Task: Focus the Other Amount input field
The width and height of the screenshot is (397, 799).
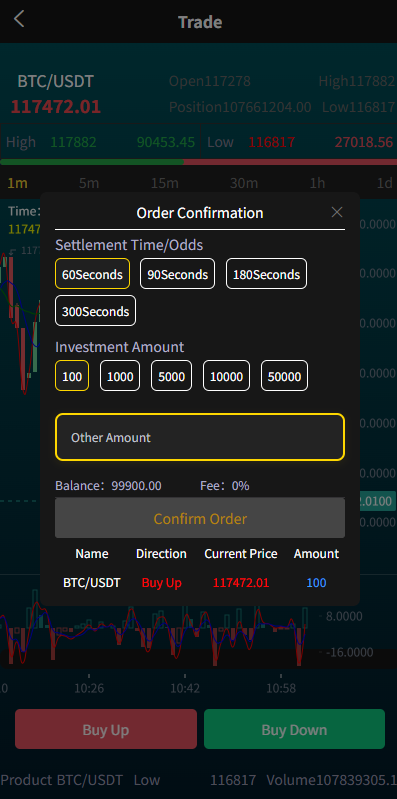Action: [200, 437]
